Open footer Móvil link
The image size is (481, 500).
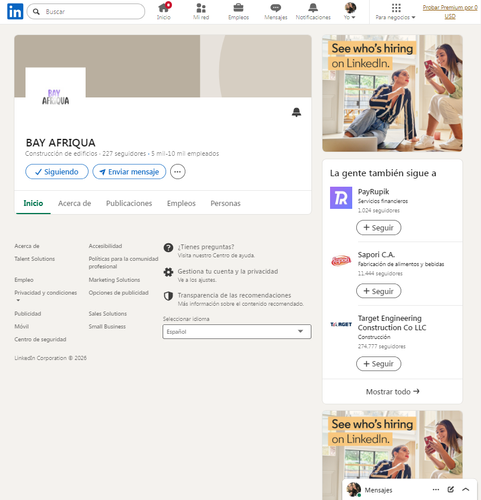coord(21,326)
